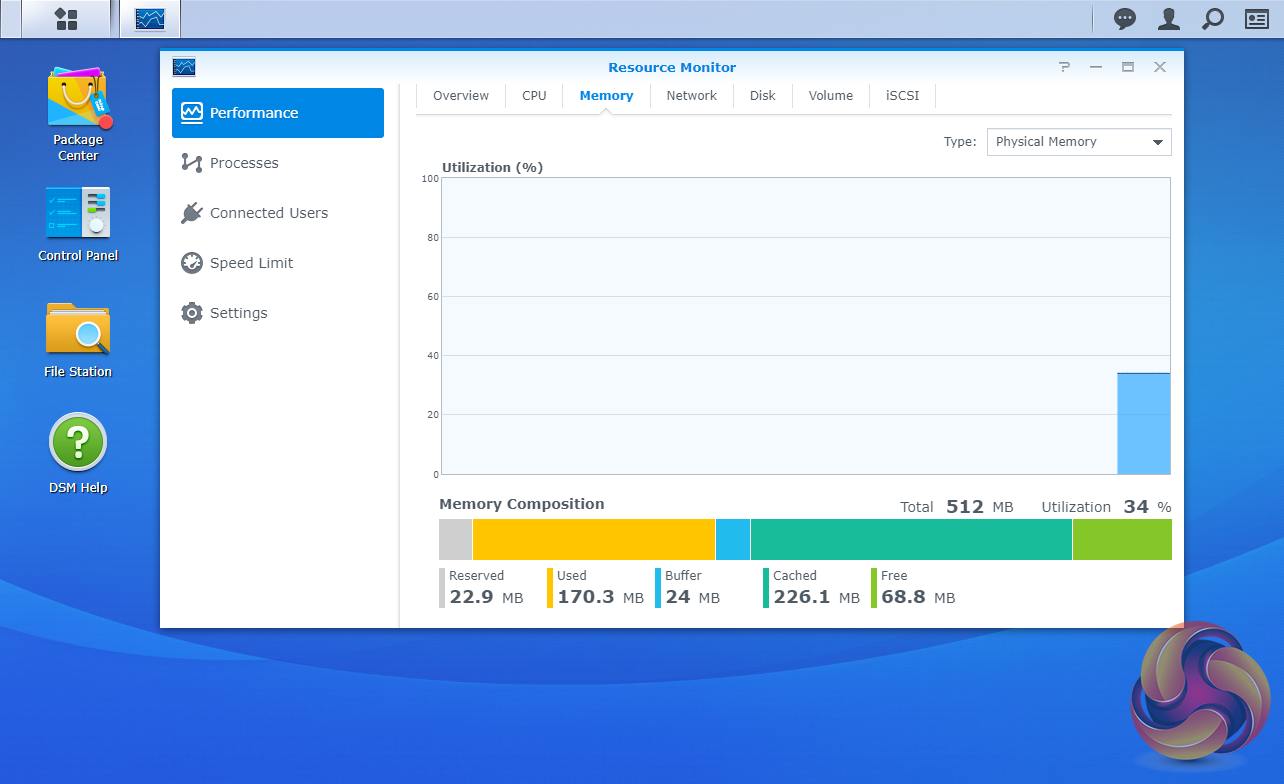
Task: Select Speed Limit in sidebar
Action: coord(251,263)
